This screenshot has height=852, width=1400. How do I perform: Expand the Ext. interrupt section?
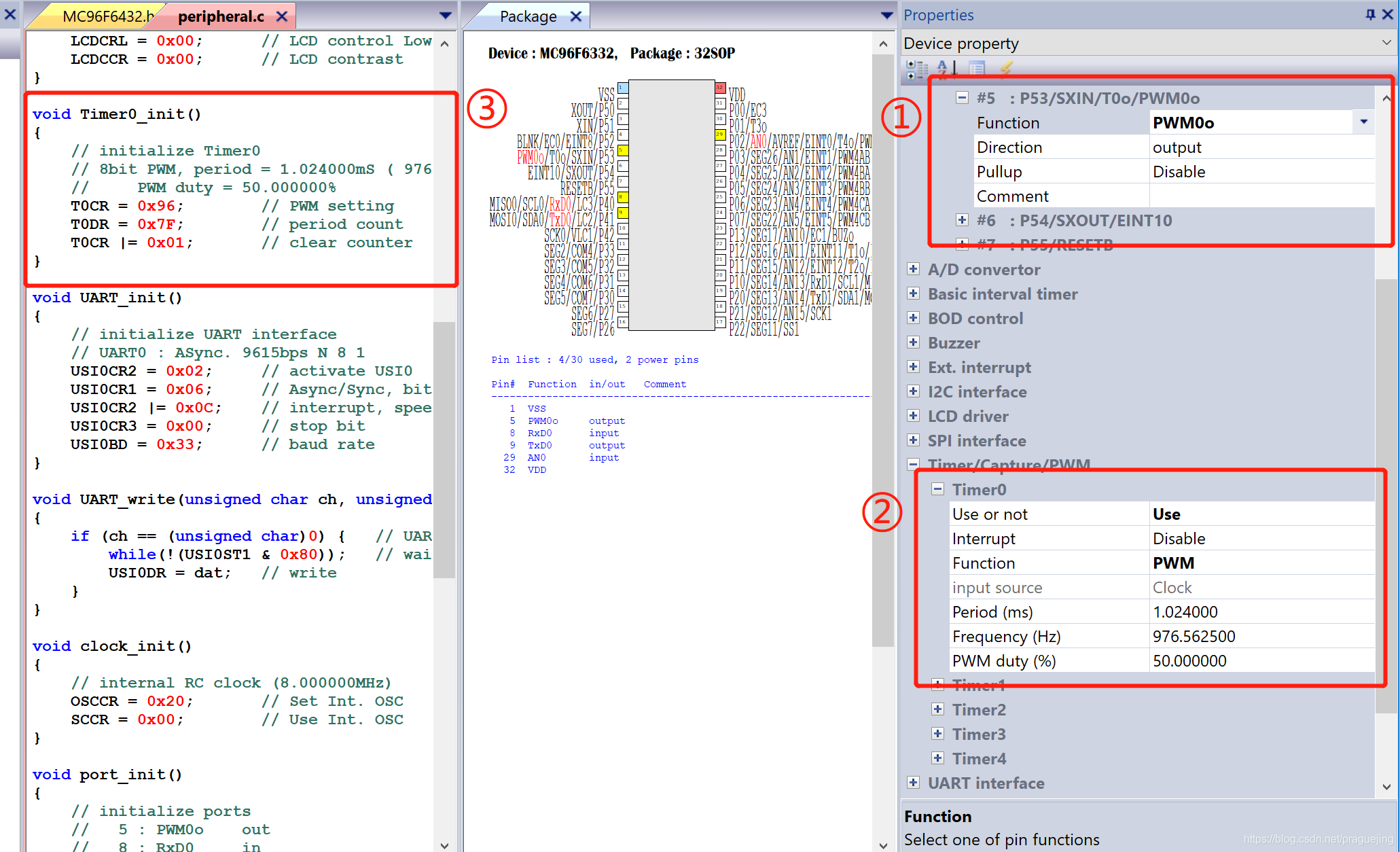click(914, 367)
